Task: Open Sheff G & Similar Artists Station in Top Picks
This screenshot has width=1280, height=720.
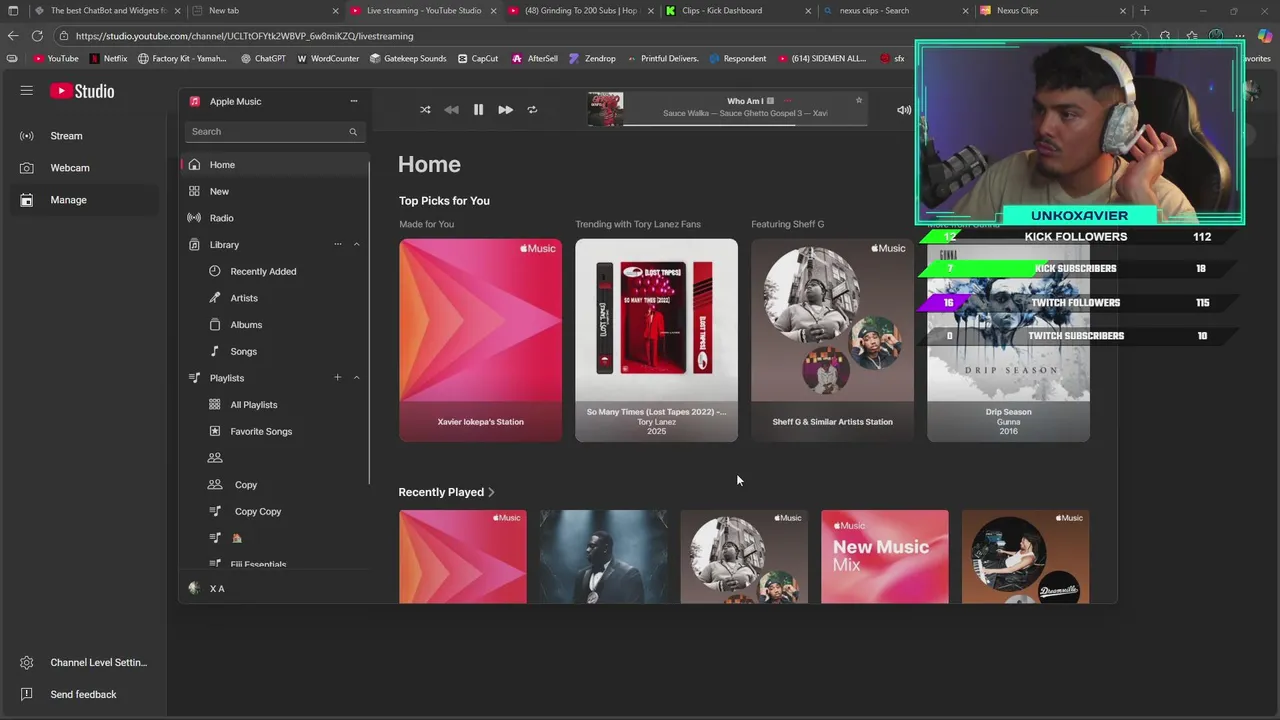Action: 832,340
